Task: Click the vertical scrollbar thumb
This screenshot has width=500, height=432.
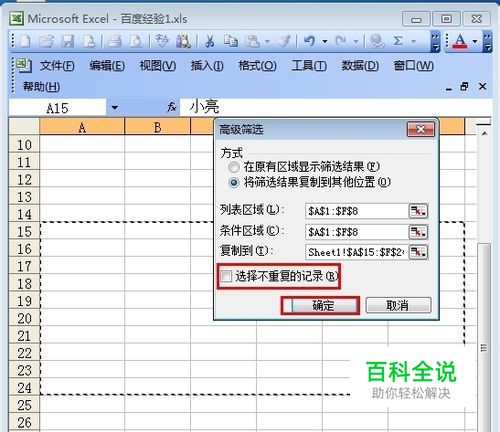Action: point(484,337)
